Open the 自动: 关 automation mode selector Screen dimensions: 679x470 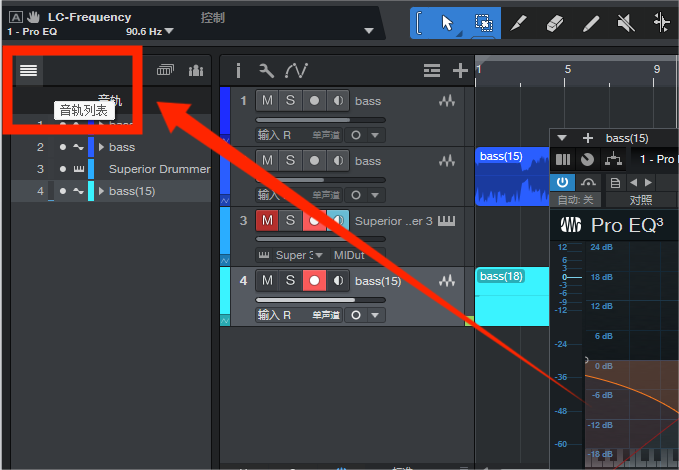576,200
